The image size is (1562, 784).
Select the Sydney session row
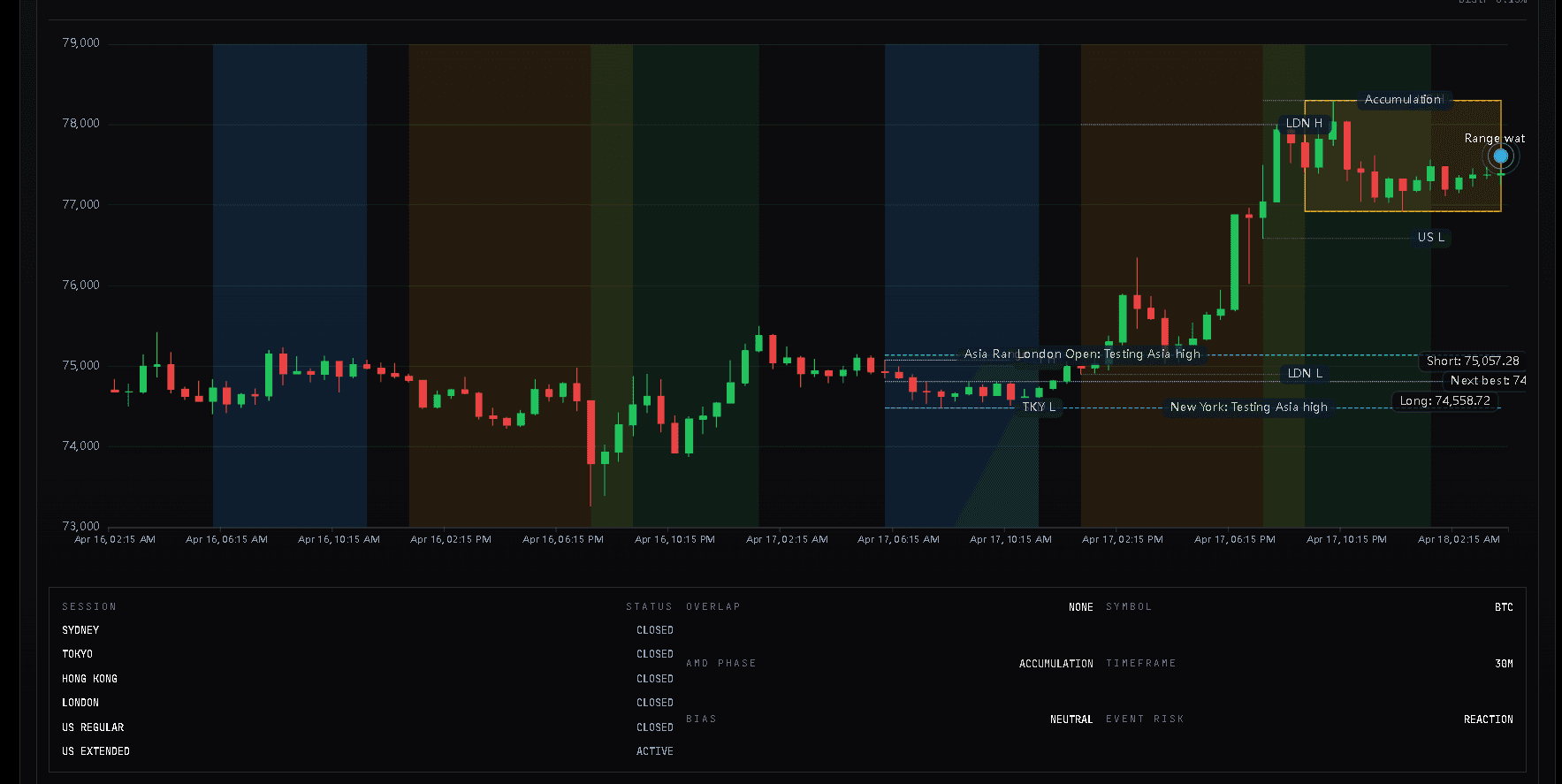pyautogui.click(x=80, y=631)
